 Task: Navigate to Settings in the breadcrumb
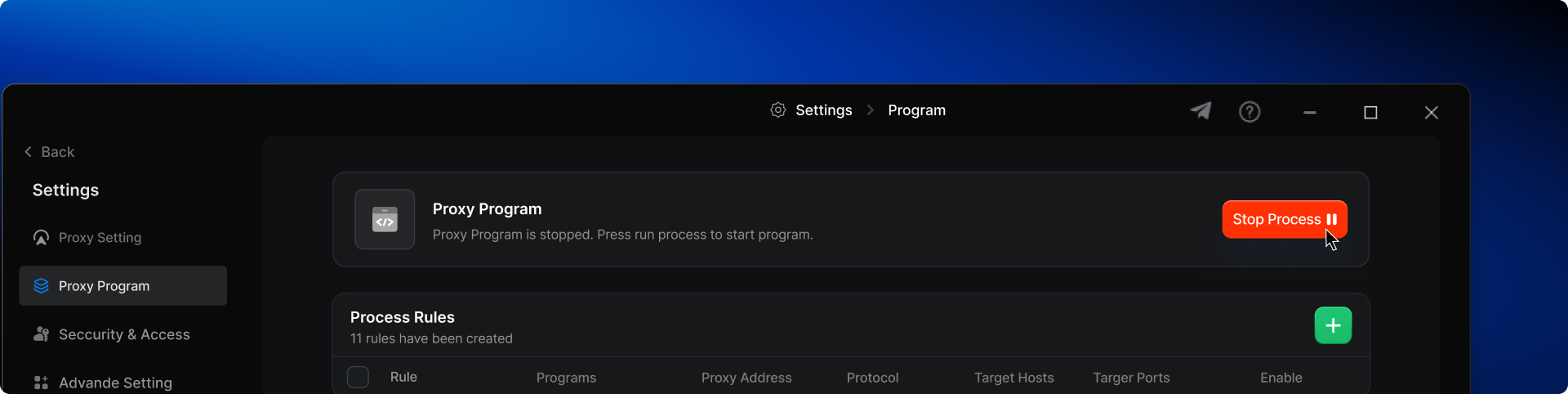tap(823, 110)
